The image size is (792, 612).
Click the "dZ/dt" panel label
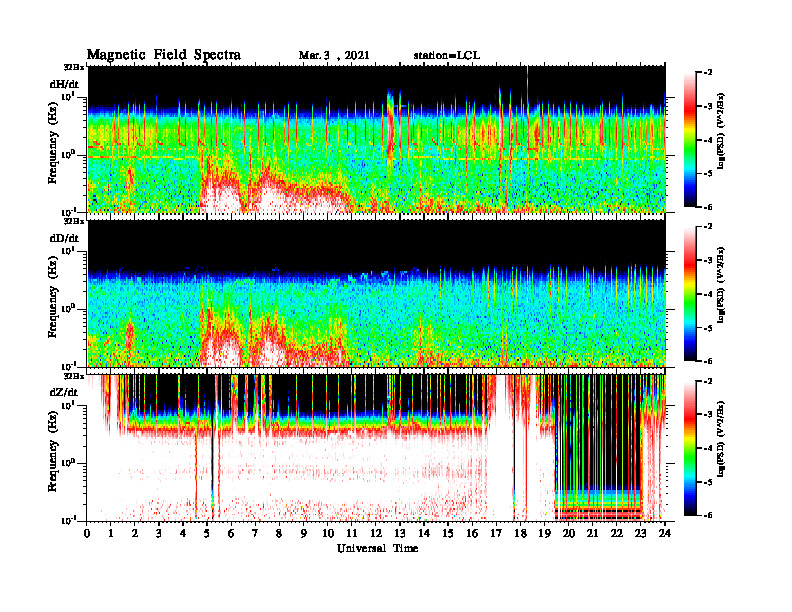click(64, 392)
